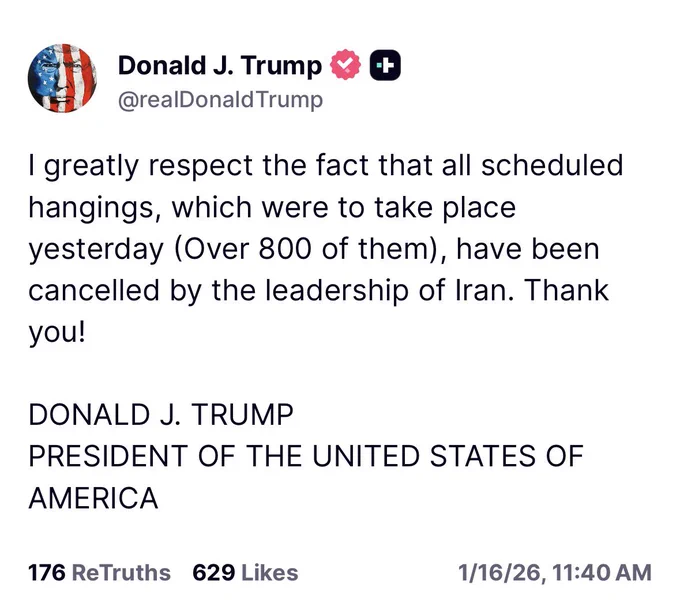View the 629 Likes list

click(245, 573)
